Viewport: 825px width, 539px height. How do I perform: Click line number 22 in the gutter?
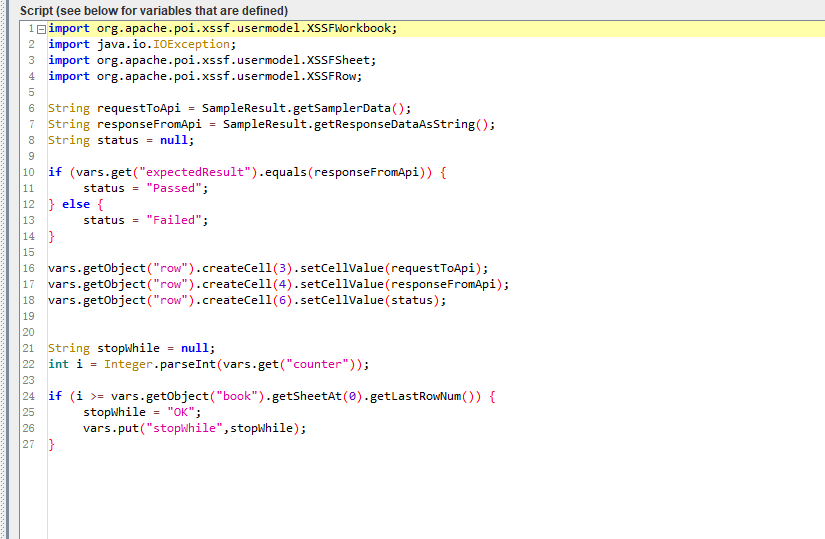pos(28,364)
